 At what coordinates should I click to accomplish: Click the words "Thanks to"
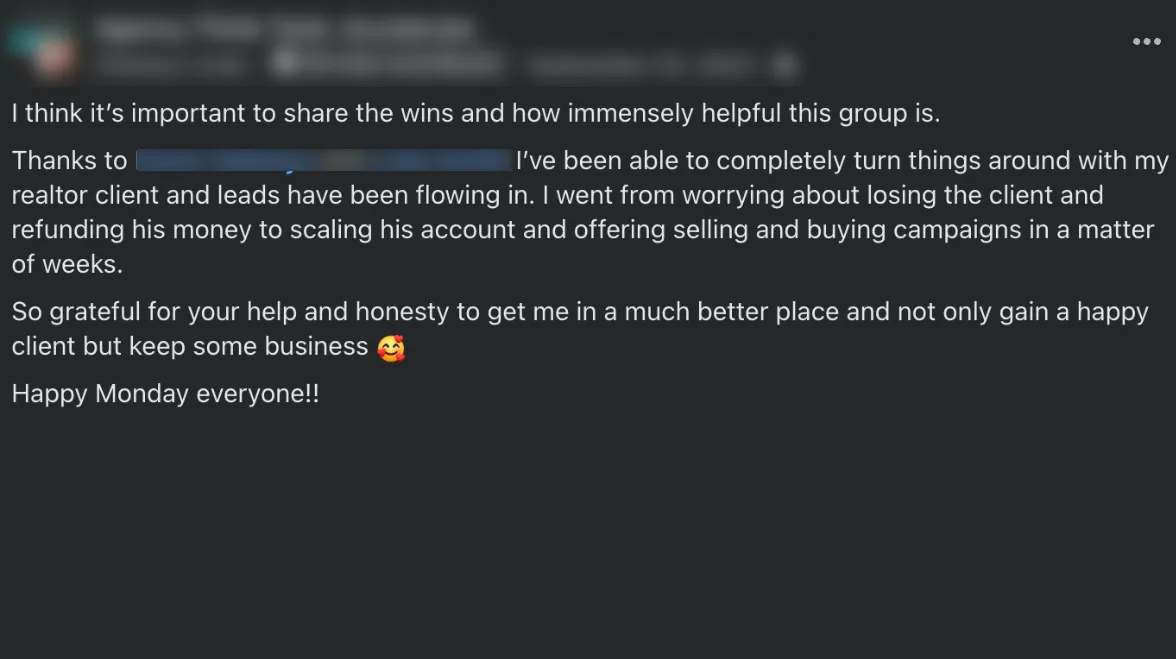(x=70, y=160)
